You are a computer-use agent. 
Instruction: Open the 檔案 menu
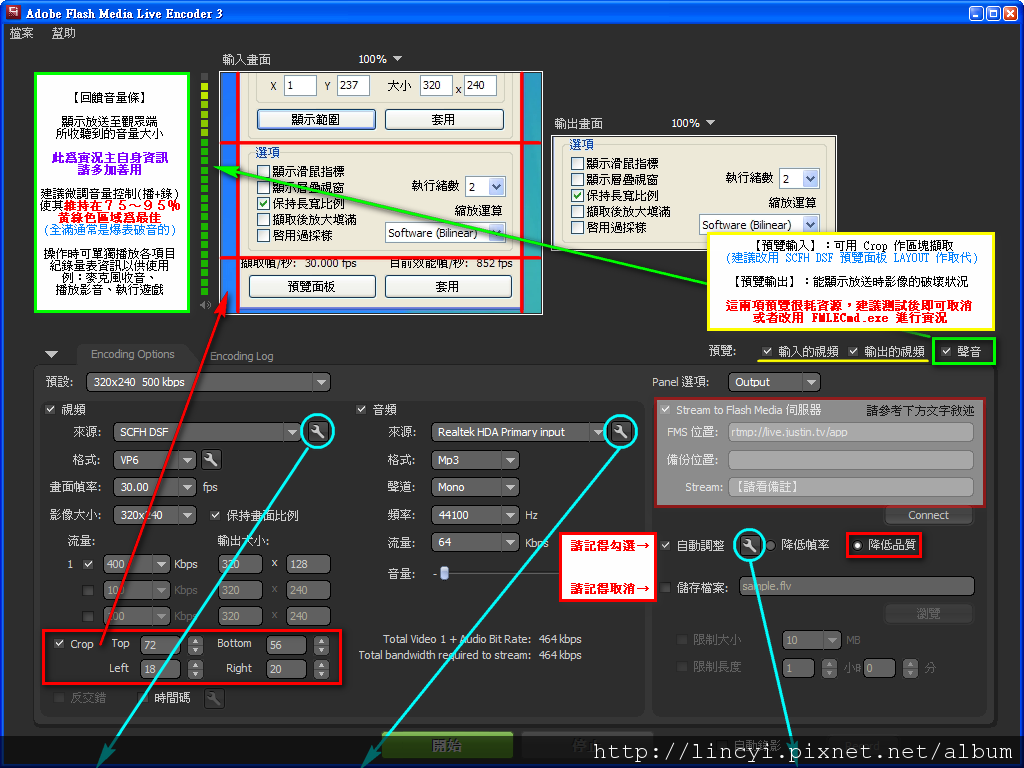22,33
